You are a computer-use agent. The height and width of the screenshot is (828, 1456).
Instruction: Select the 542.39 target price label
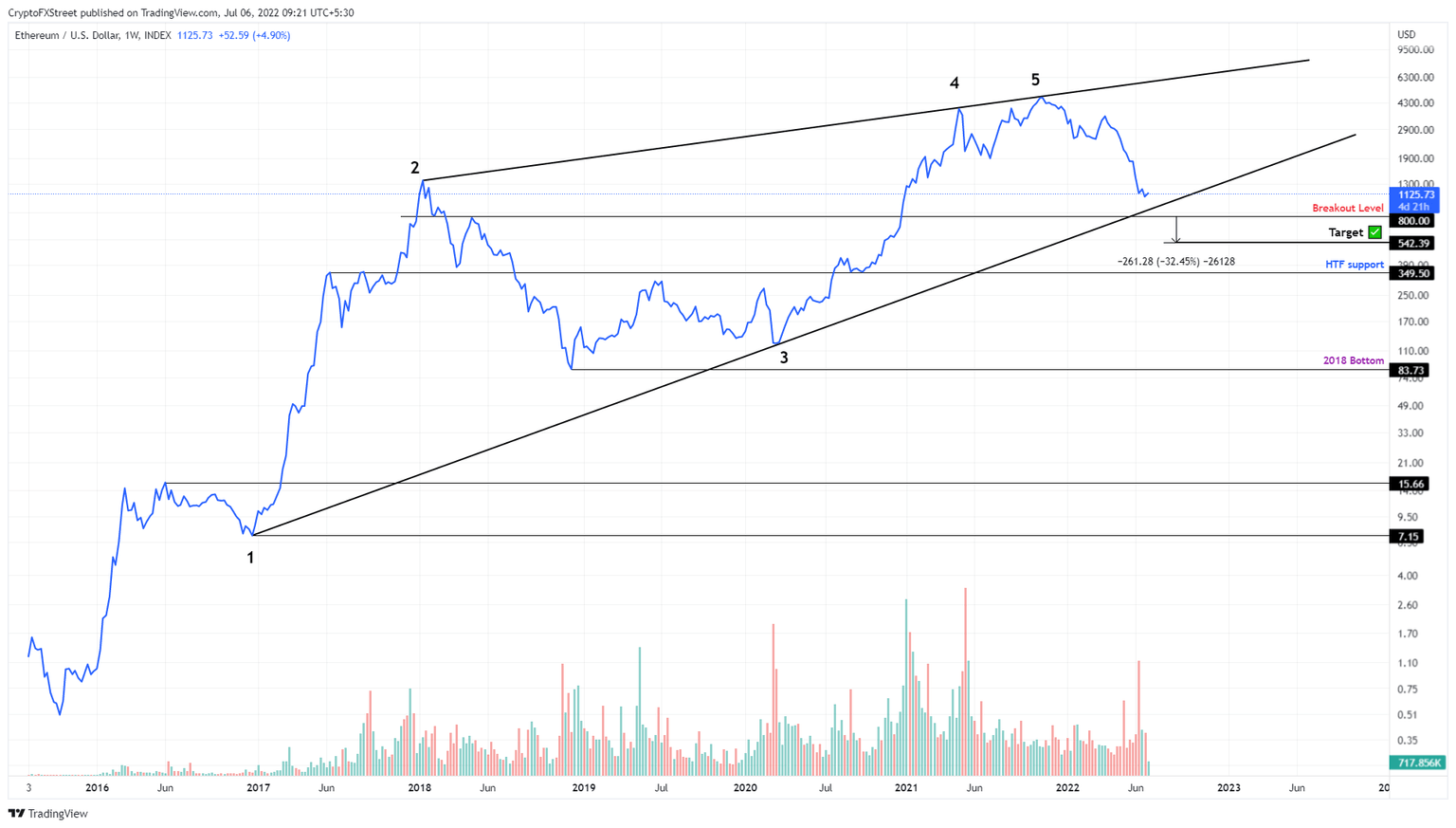[x=1411, y=244]
